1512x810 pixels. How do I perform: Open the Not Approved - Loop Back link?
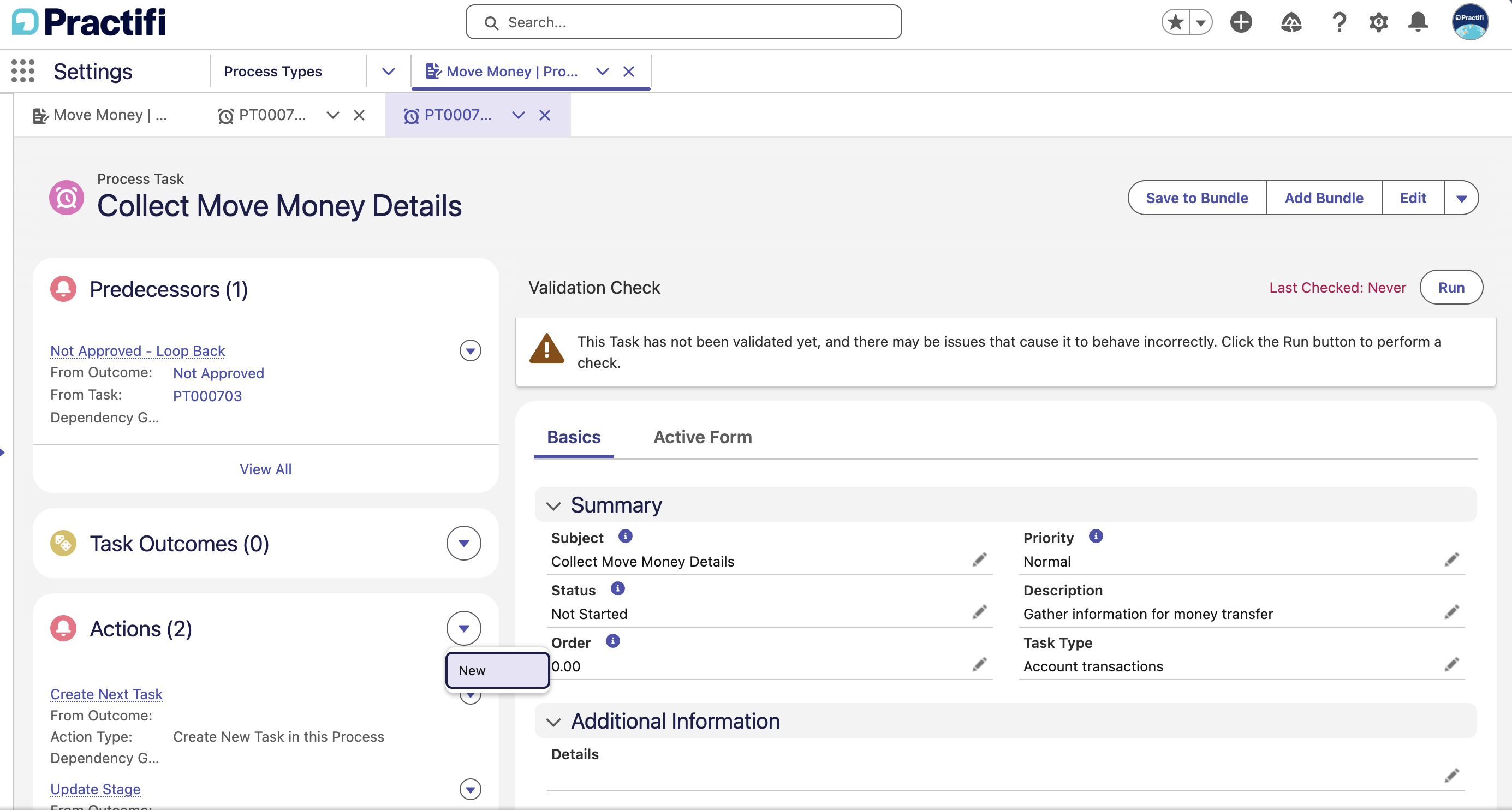click(138, 350)
